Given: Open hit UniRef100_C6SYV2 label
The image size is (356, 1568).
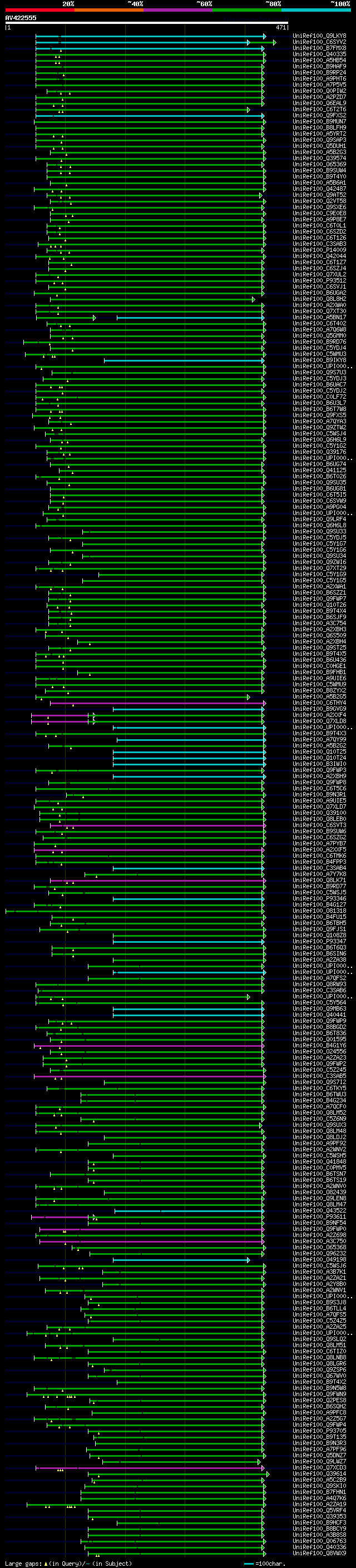Looking at the screenshot, I should point(319,42).
